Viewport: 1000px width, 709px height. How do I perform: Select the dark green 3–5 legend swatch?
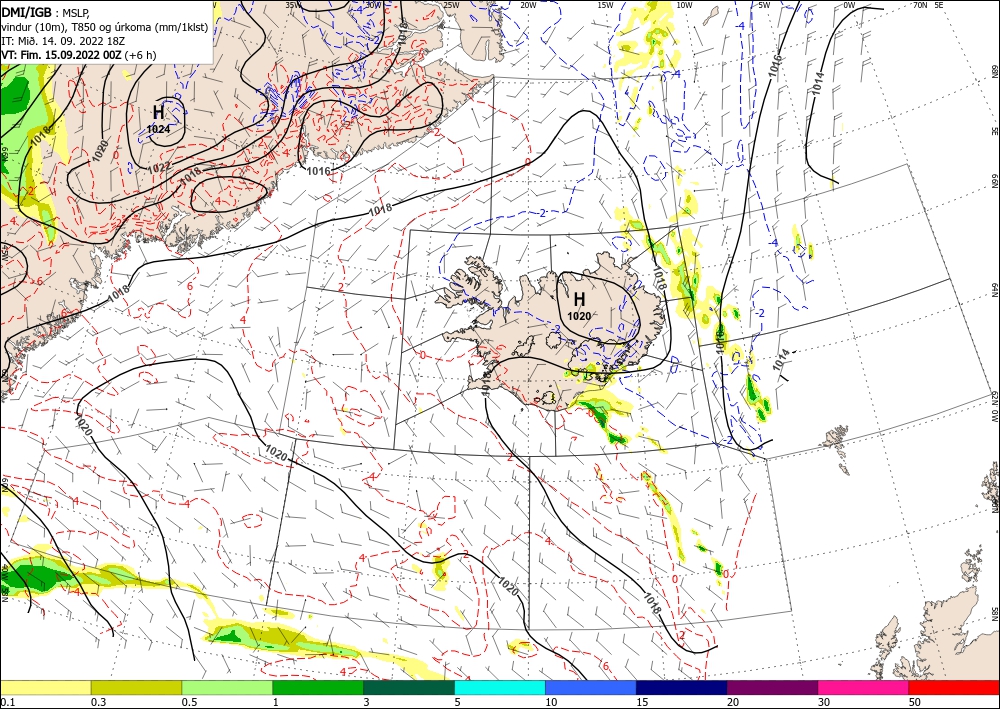[409, 687]
